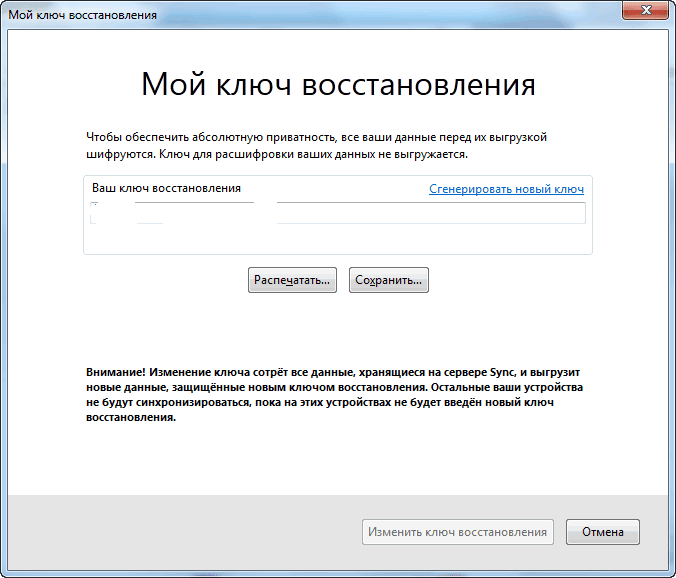Close the Мой ключ восстановления window
This screenshot has height=578, width=676.
tap(645, 10)
